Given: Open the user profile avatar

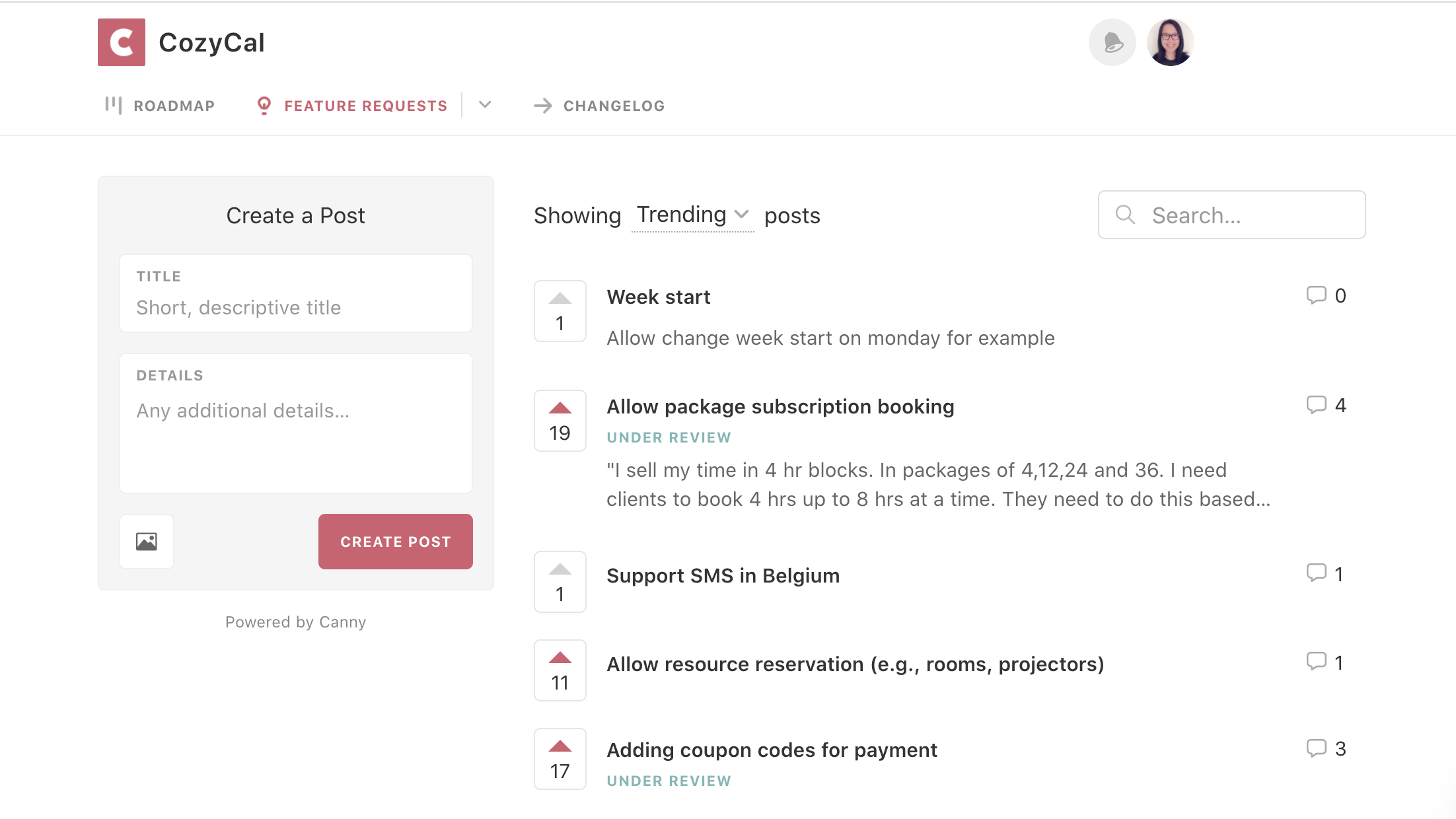Looking at the screenshot, I should click(x=1170, y=42).
